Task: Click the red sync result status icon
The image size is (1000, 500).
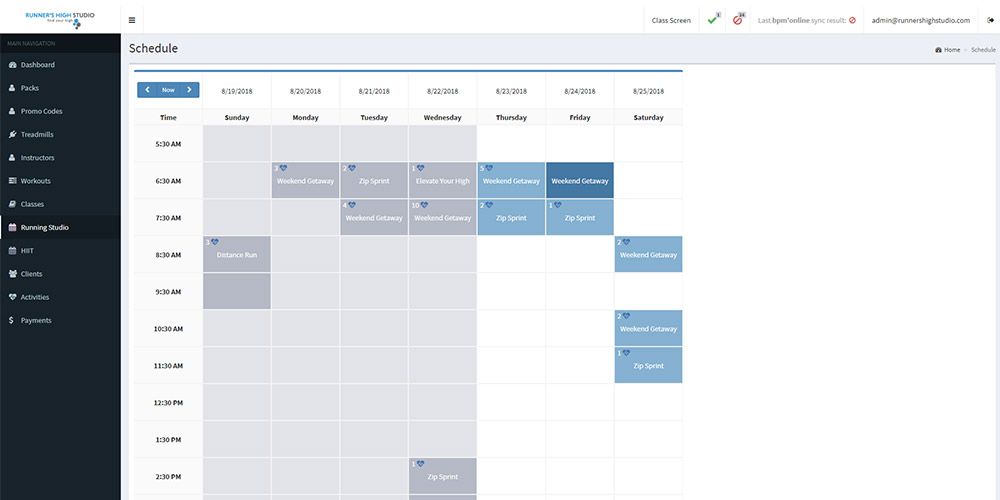Action: pyautogui.click(x=852, y=20)
